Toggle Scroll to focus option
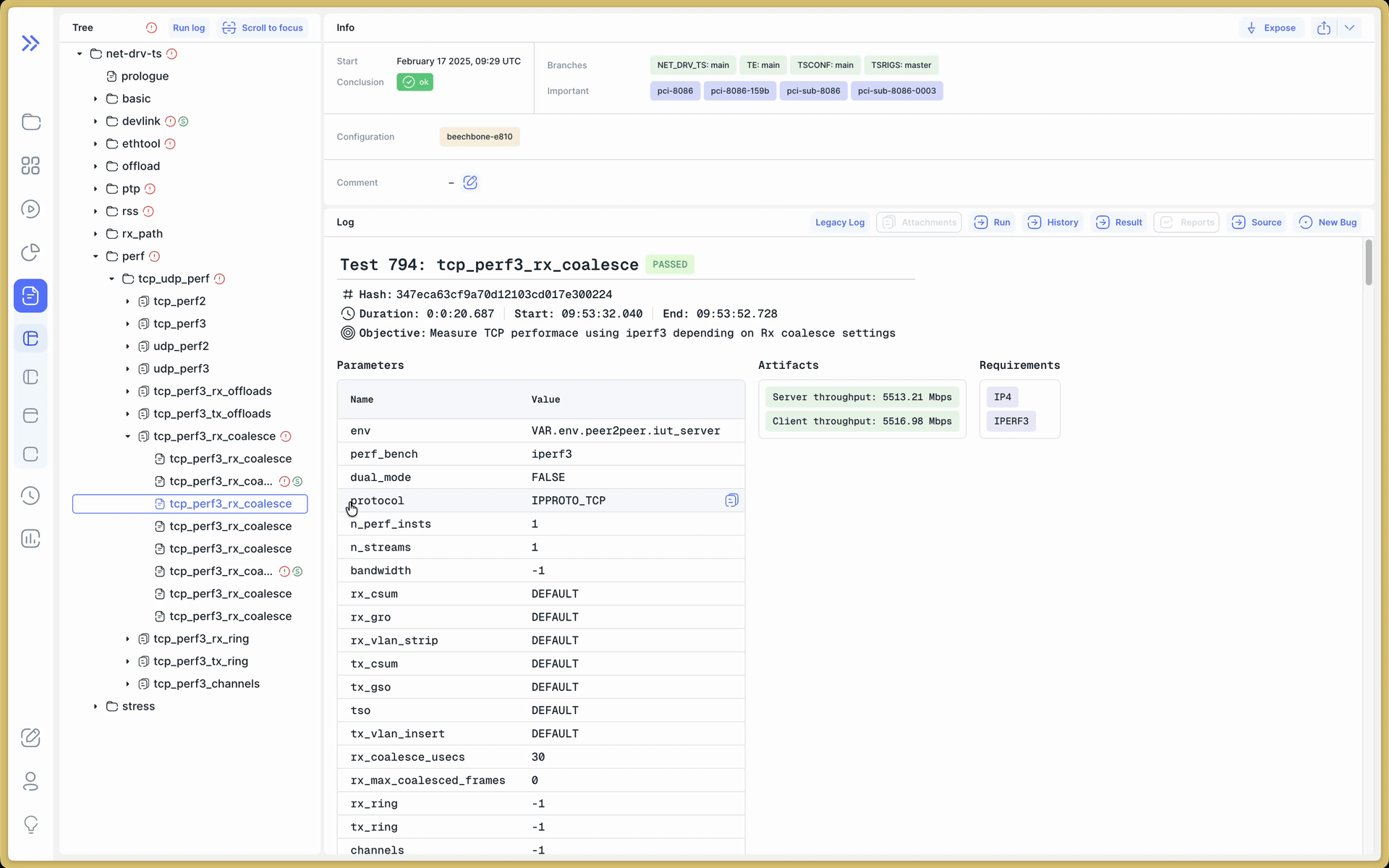The width and height of the screenshot is (1389, 868). [263, 27]
